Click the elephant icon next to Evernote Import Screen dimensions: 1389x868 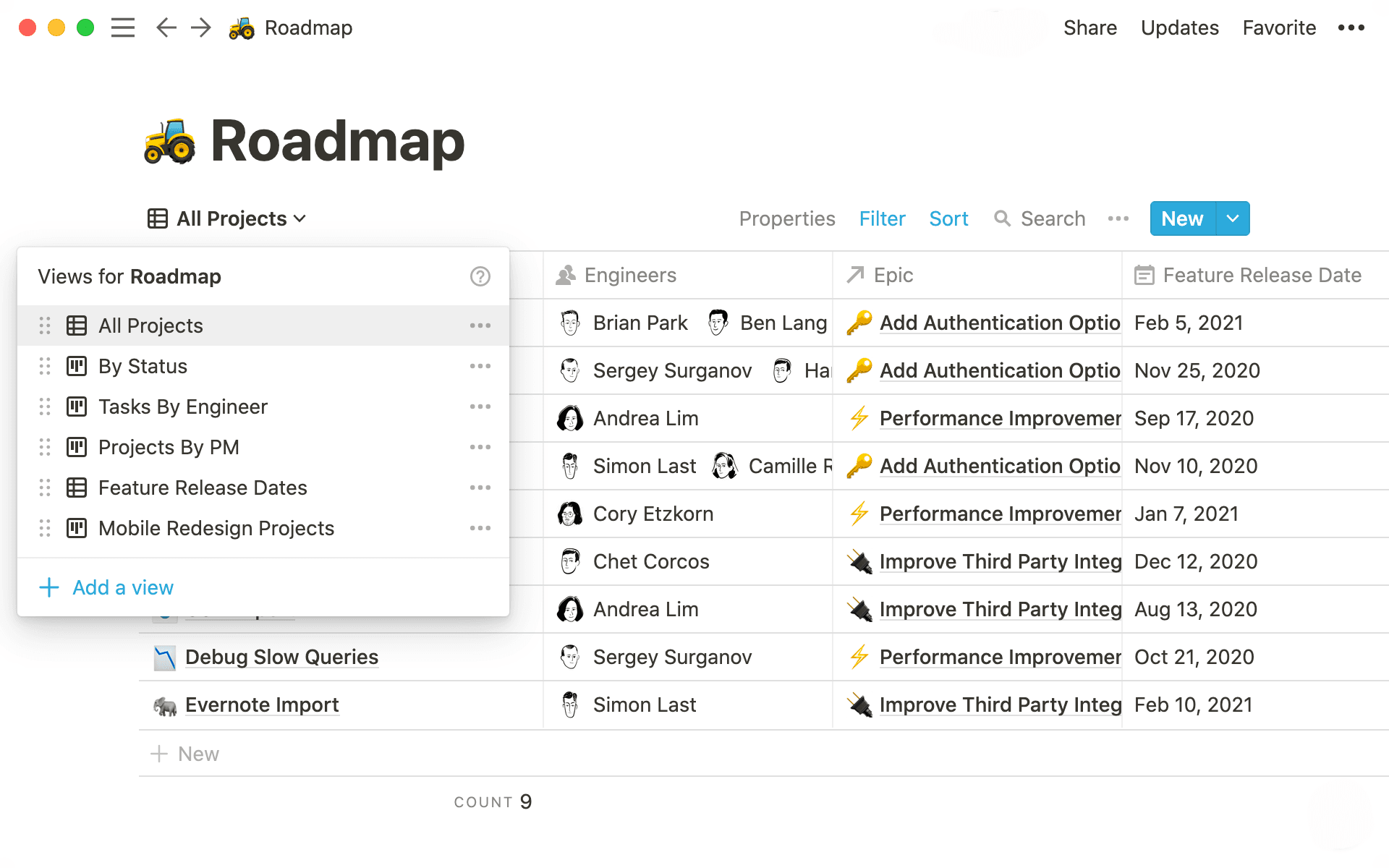pos(165,705)
